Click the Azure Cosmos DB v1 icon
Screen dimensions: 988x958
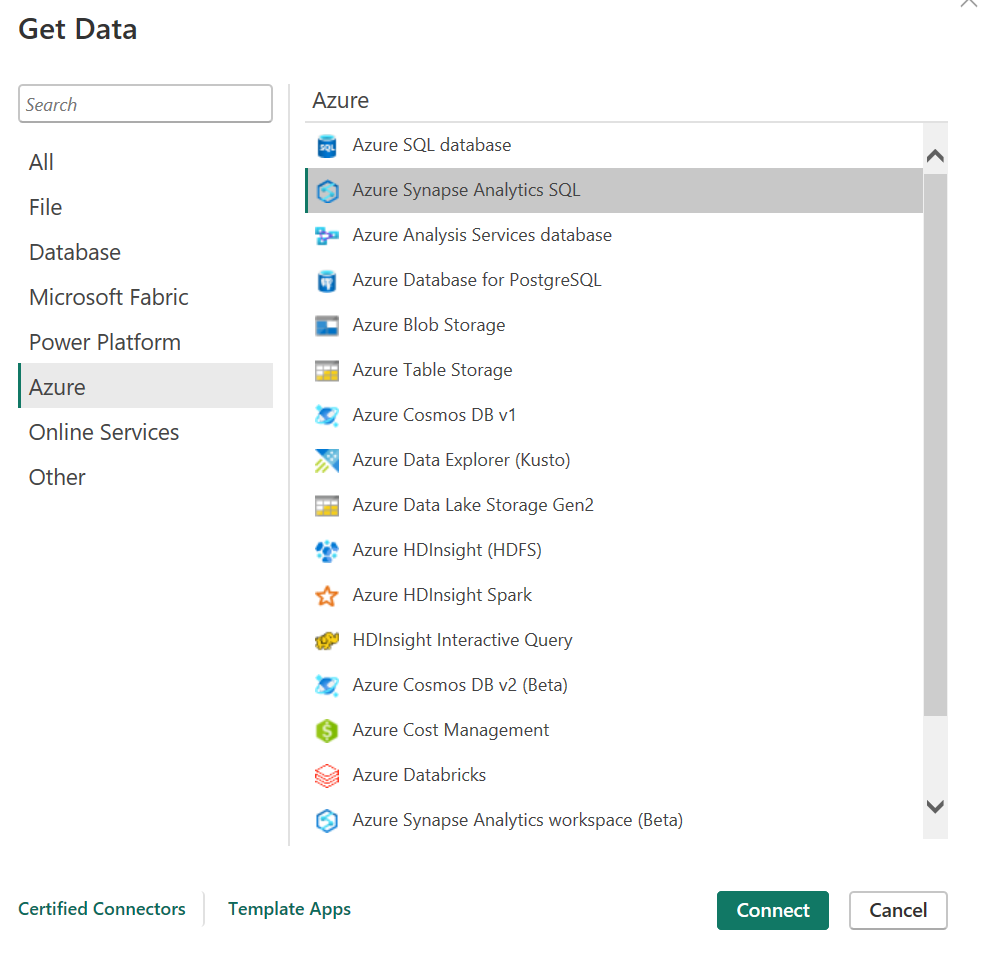tap(327, 415)
